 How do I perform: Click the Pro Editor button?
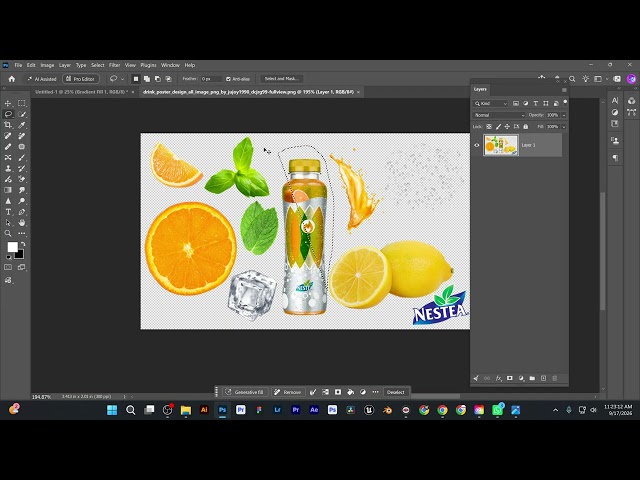[x=80, y=79]
